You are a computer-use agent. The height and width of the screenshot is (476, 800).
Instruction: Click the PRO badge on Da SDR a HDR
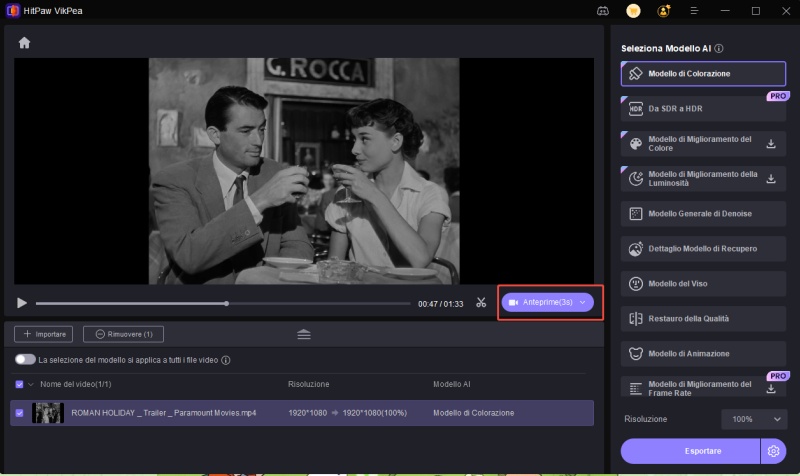pos(778,96)
